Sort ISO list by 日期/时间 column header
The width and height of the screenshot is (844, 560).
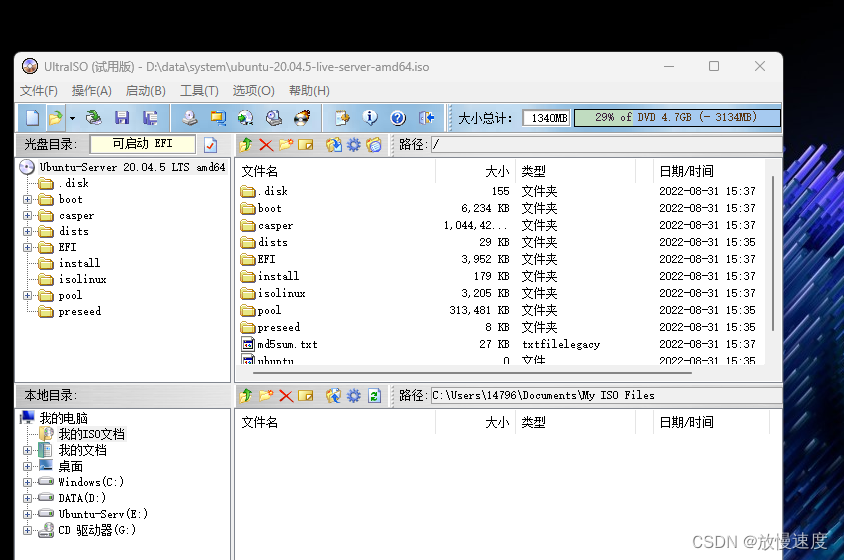[x=709, y=171]
